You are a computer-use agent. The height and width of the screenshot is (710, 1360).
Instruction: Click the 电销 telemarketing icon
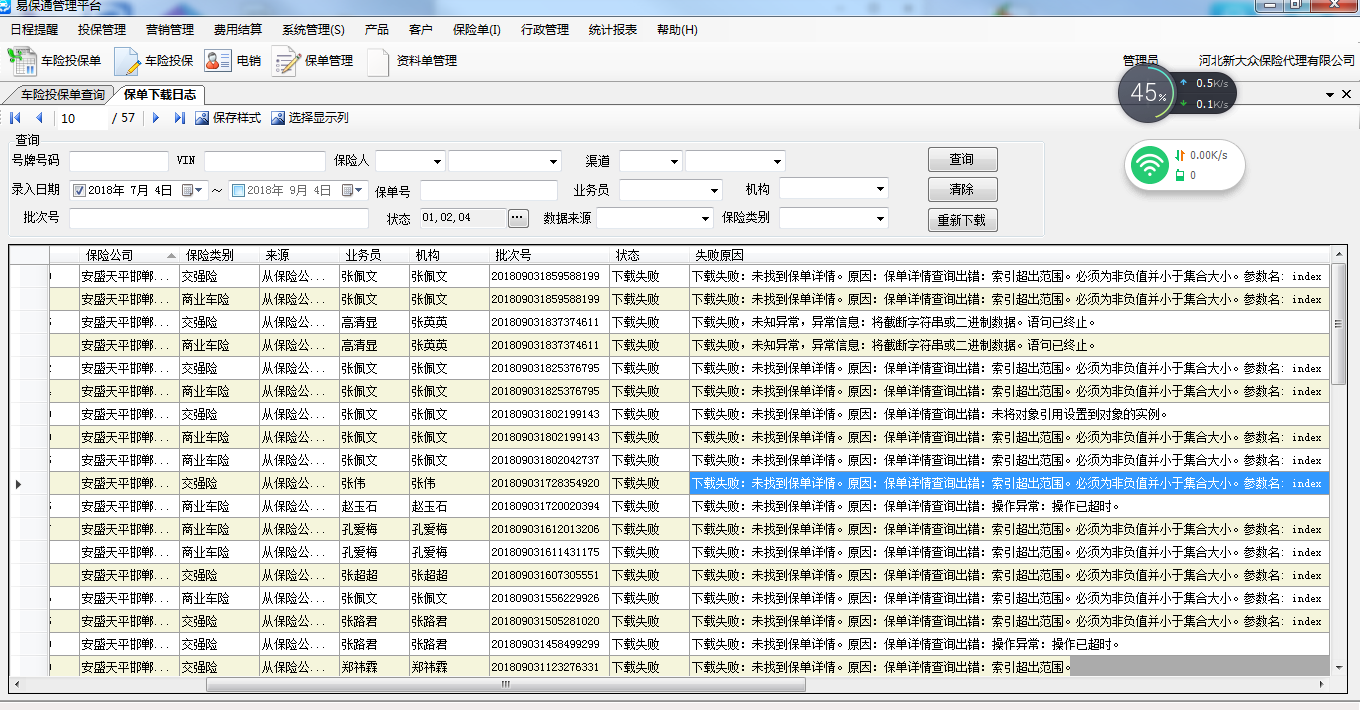pyautogui.click(x=218, y=61)
